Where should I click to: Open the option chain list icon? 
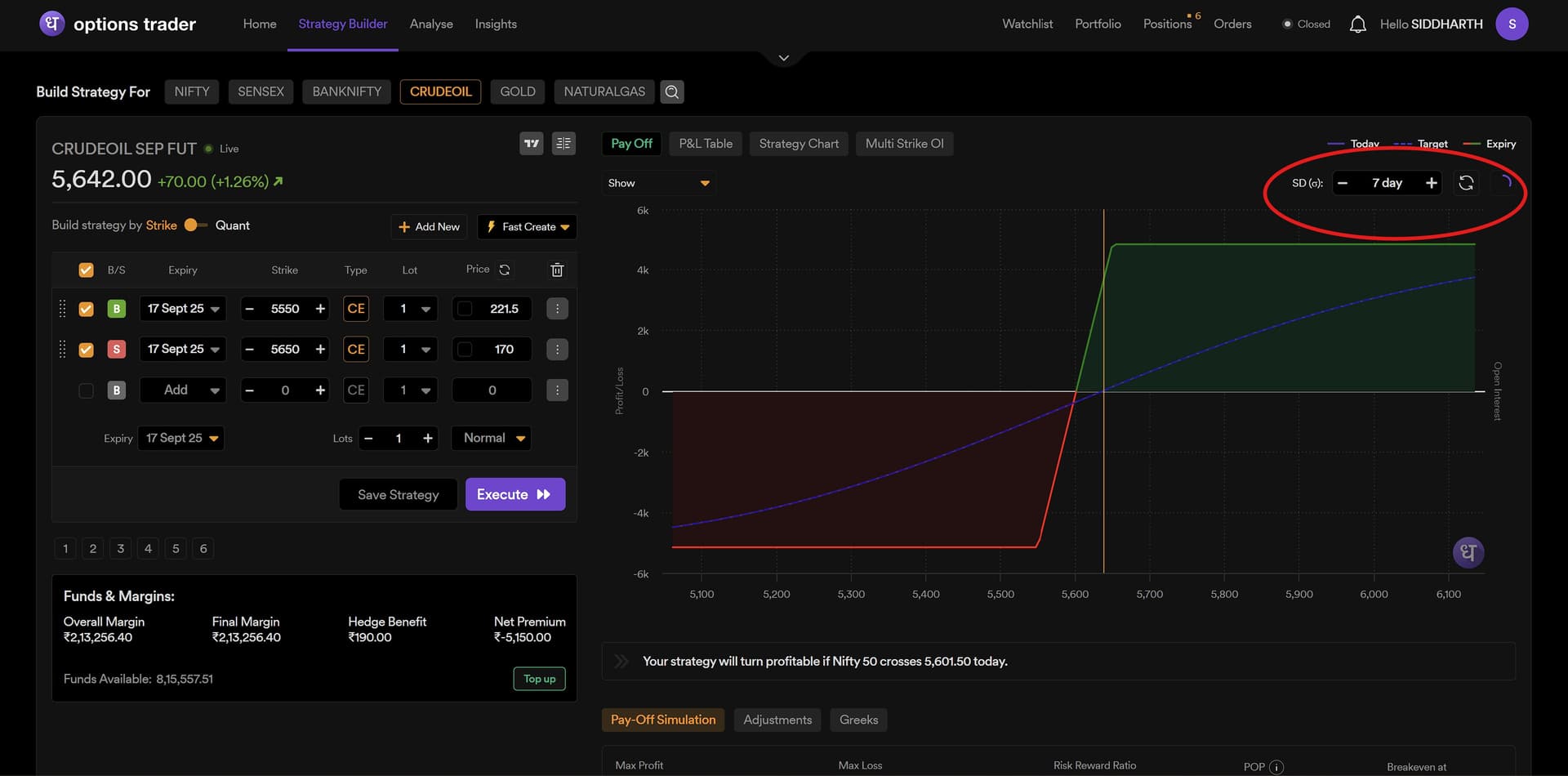[563, 144]
